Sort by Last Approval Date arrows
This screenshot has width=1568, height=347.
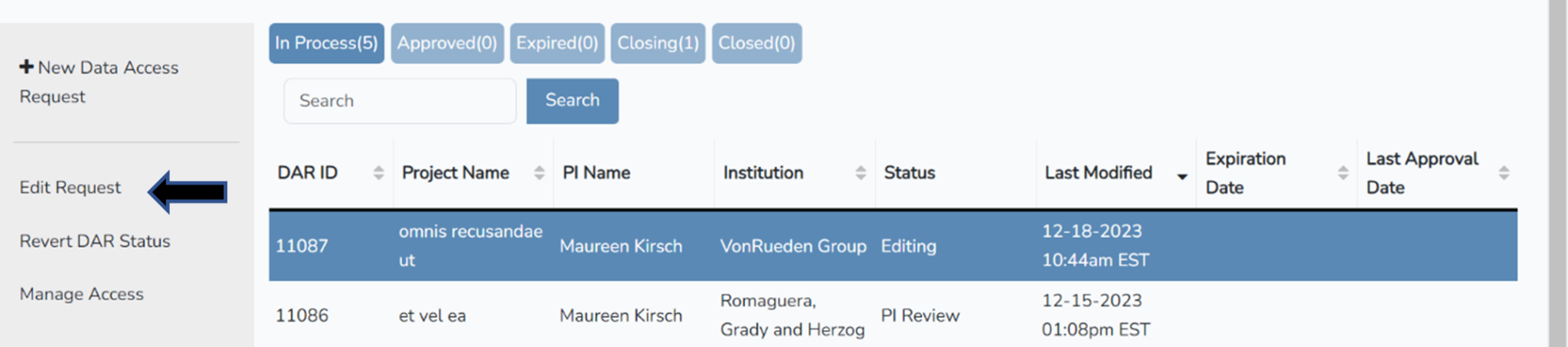[x=1504, y=173]
